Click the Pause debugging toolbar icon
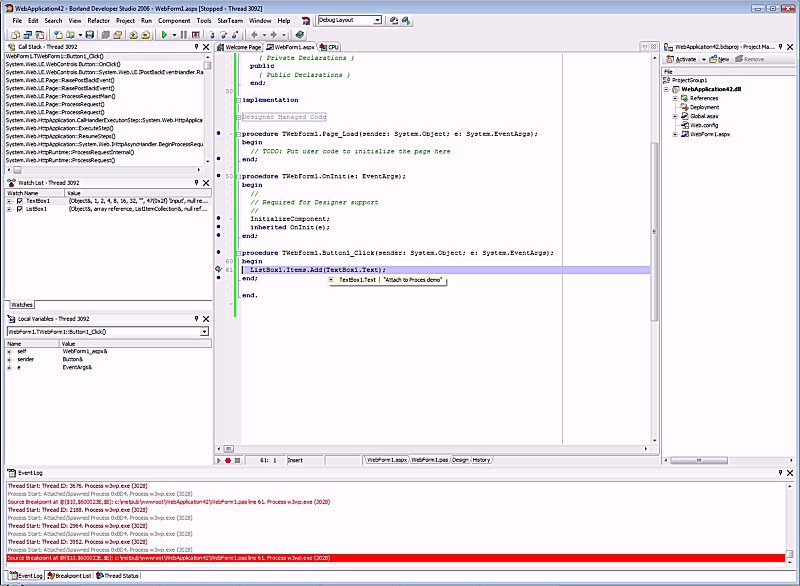Screen dimensions: 800x586 coord(184,35)
